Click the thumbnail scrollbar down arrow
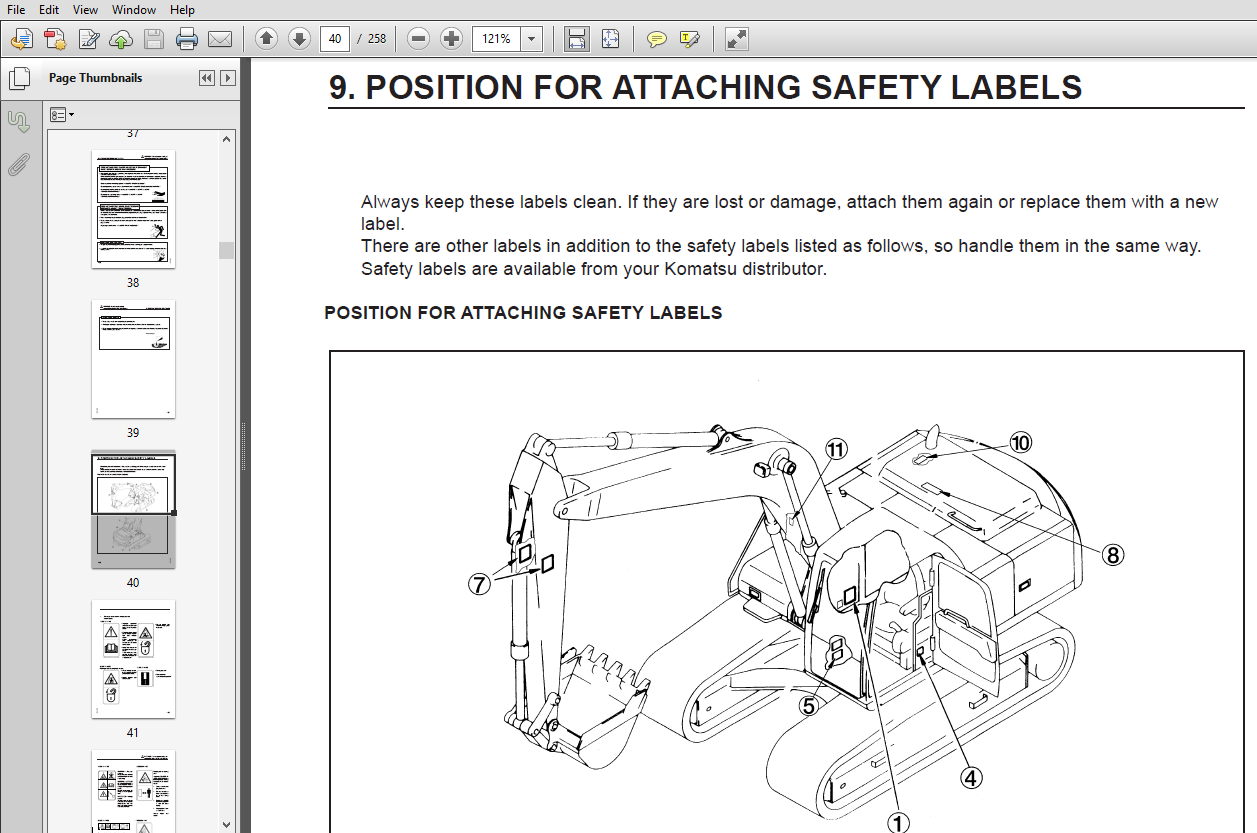 [x=227, y=825]
